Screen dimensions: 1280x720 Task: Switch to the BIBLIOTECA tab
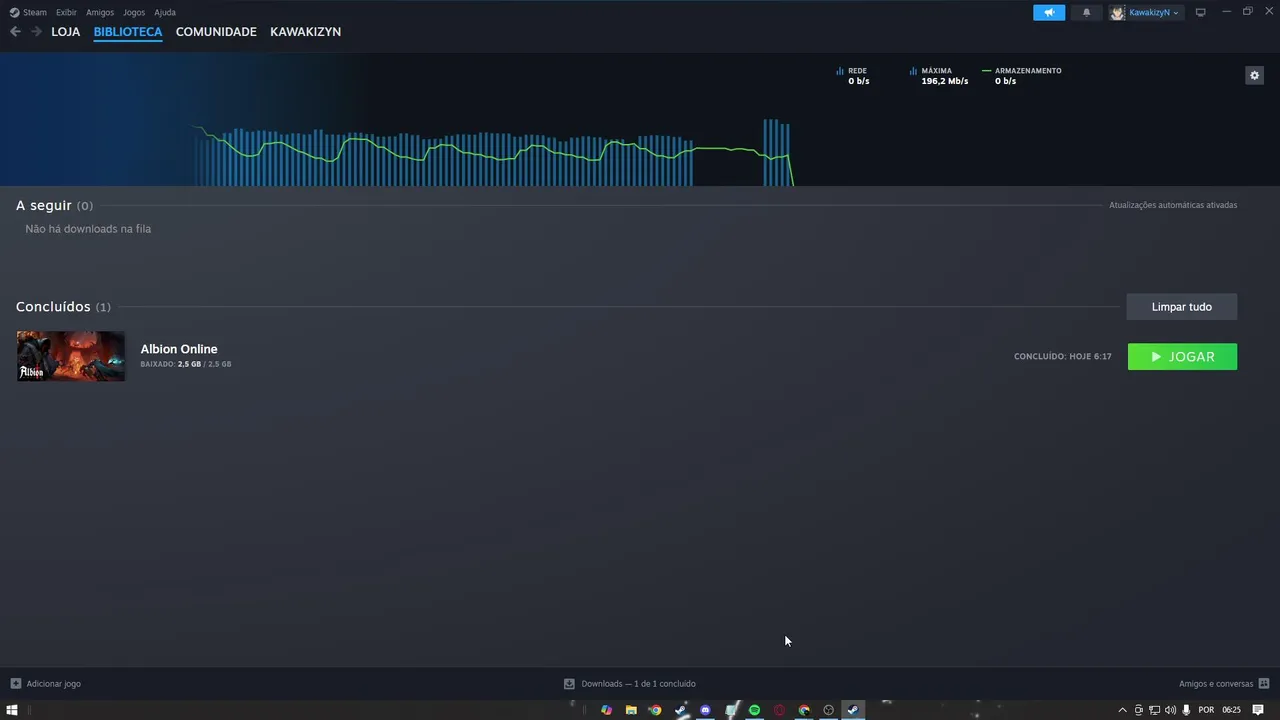pyautogui.click(x=128, y=32)
